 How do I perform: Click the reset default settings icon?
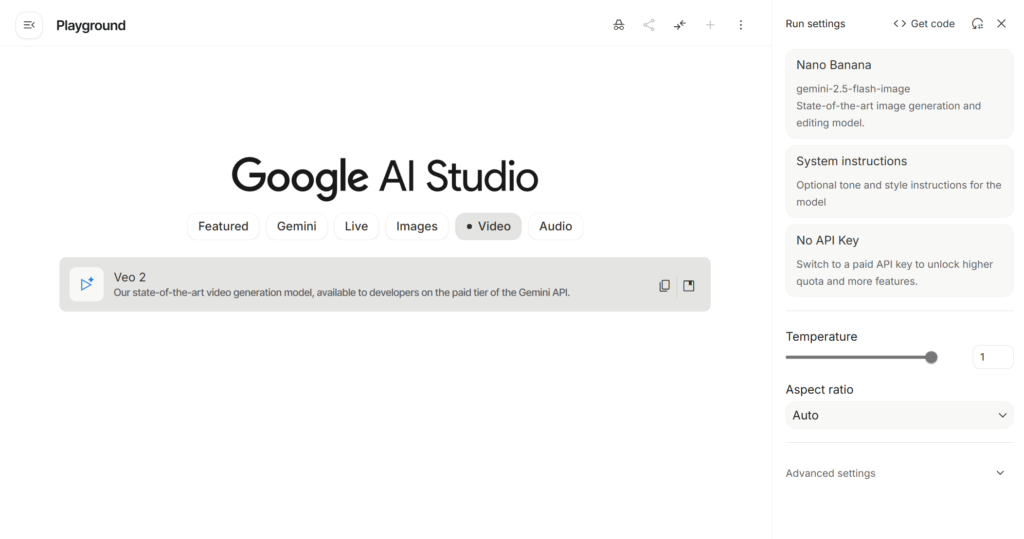[977, 24]
